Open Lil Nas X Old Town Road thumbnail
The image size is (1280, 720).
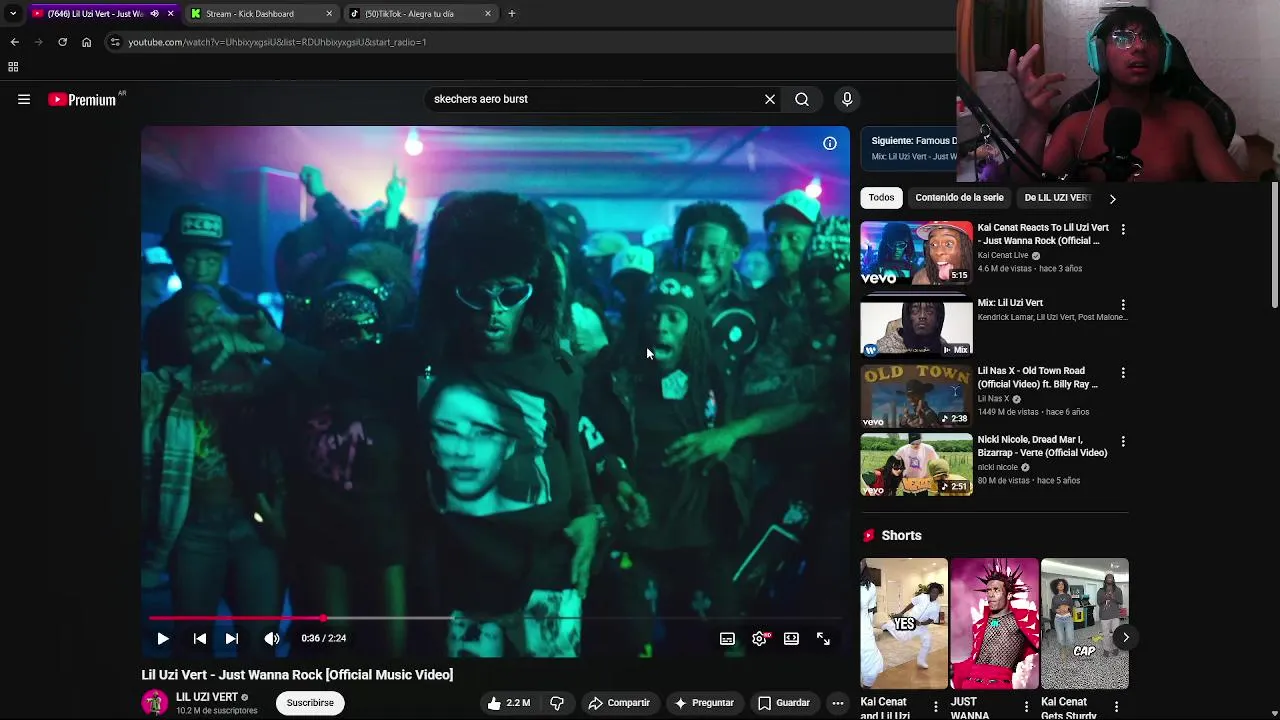pyautogui.click(x=916, y=396)
